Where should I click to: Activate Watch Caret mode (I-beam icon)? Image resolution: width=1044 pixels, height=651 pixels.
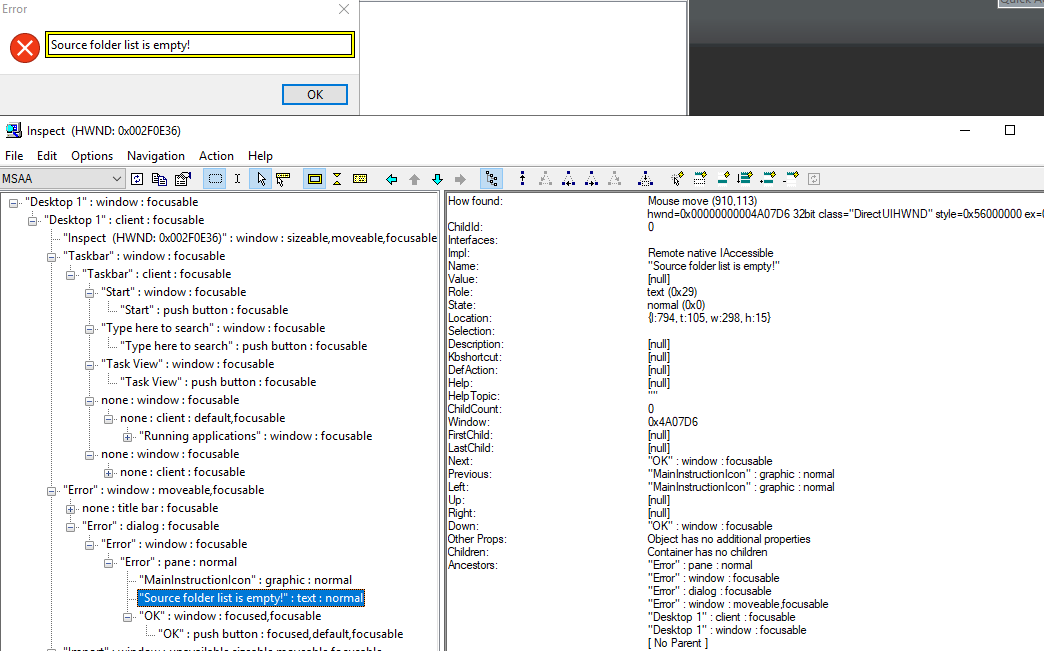[x=238, y=178]
